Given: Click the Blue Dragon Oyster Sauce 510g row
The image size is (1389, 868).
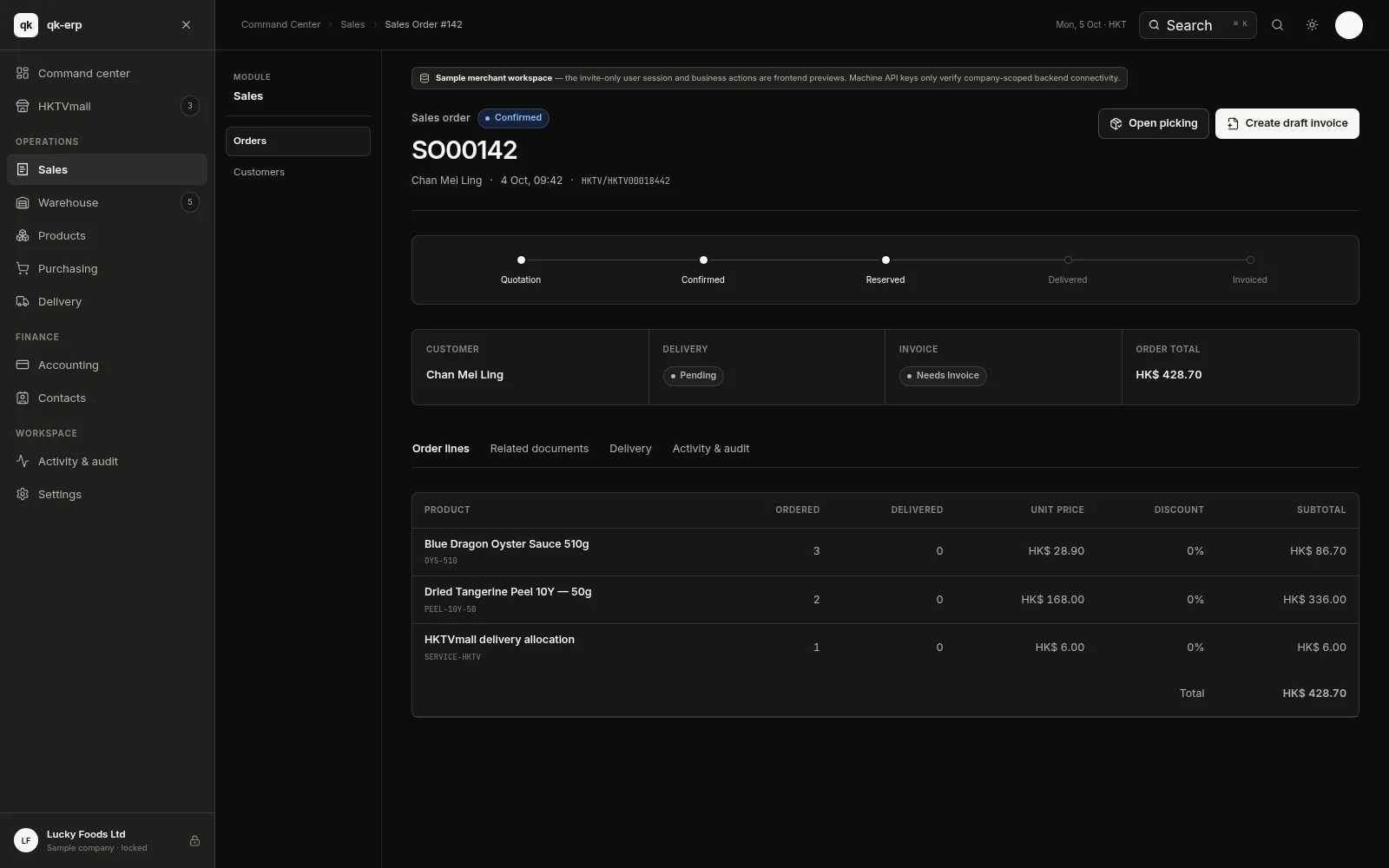Looking at the screenshot, I should 885,551.
